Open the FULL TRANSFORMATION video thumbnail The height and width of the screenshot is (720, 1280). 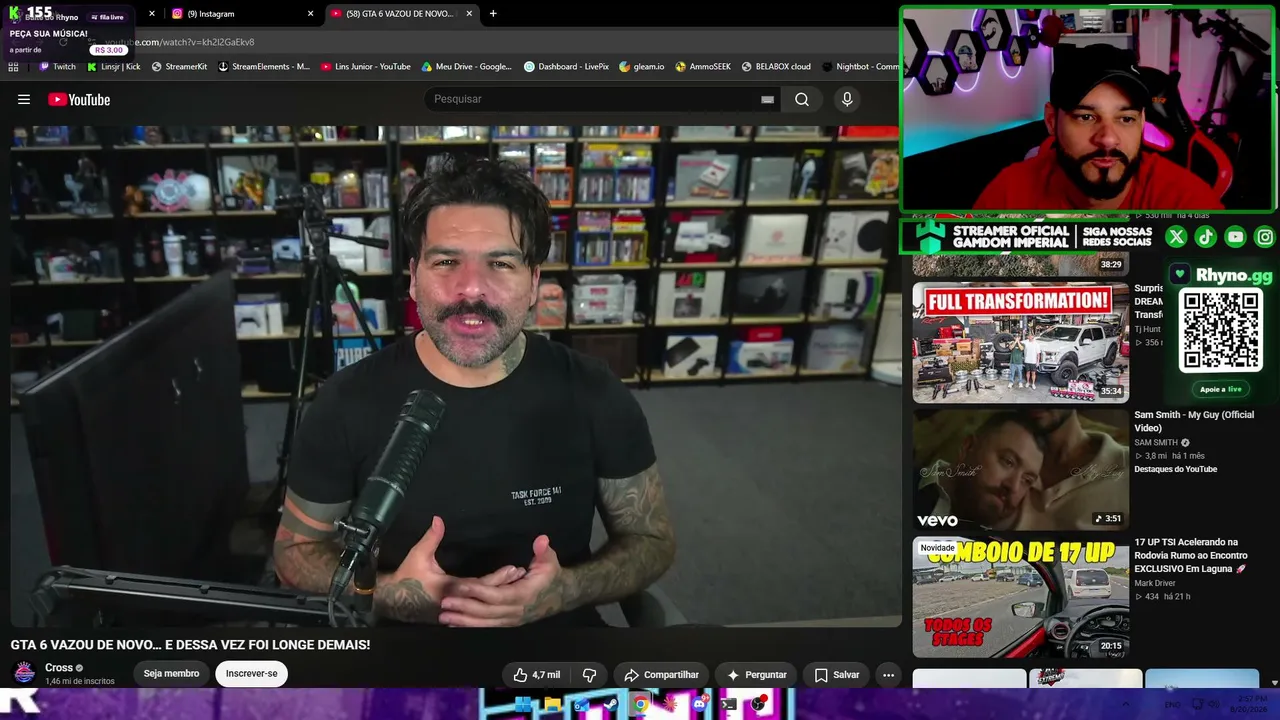coord(1021,342)
